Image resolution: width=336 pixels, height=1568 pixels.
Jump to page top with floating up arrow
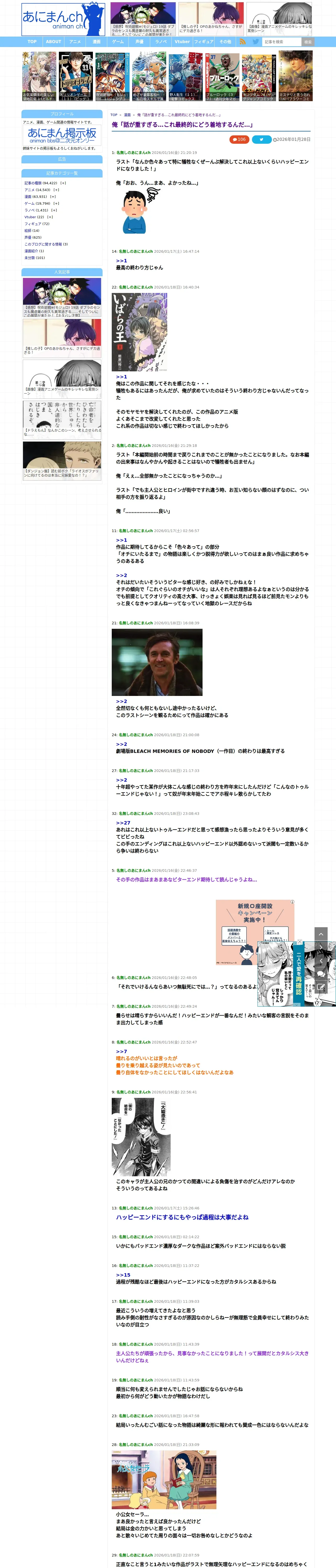tap(321, 933)
